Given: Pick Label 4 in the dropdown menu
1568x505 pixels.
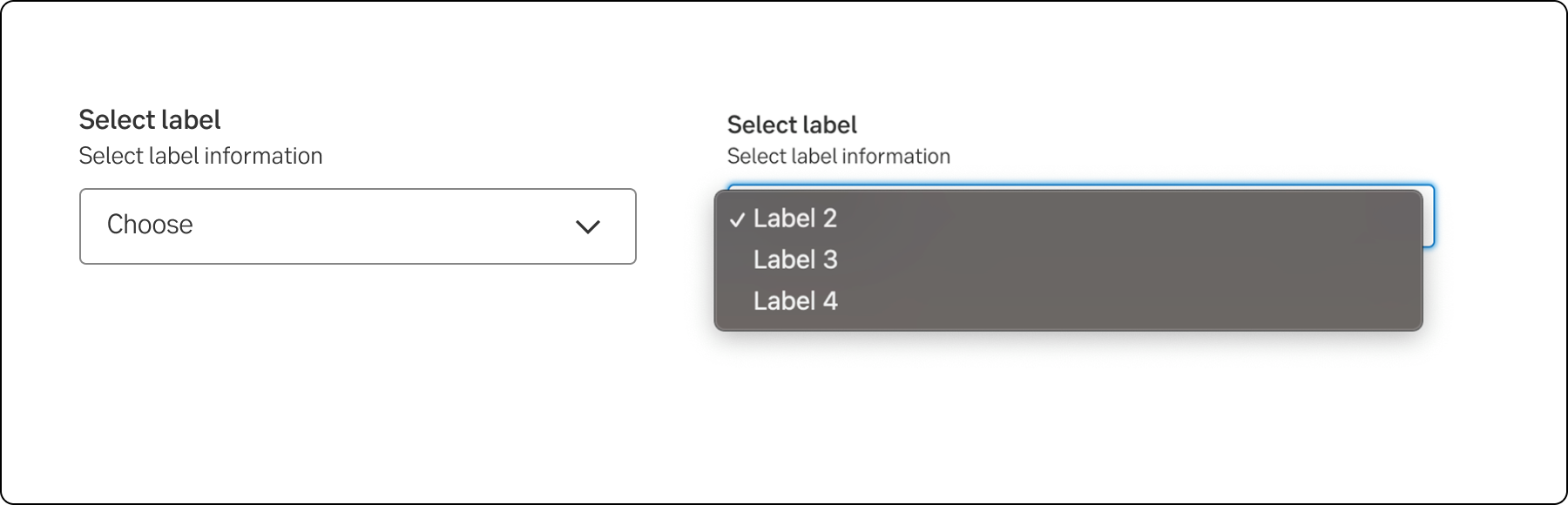Looking at the screenshot, I should tap(794, 301).
